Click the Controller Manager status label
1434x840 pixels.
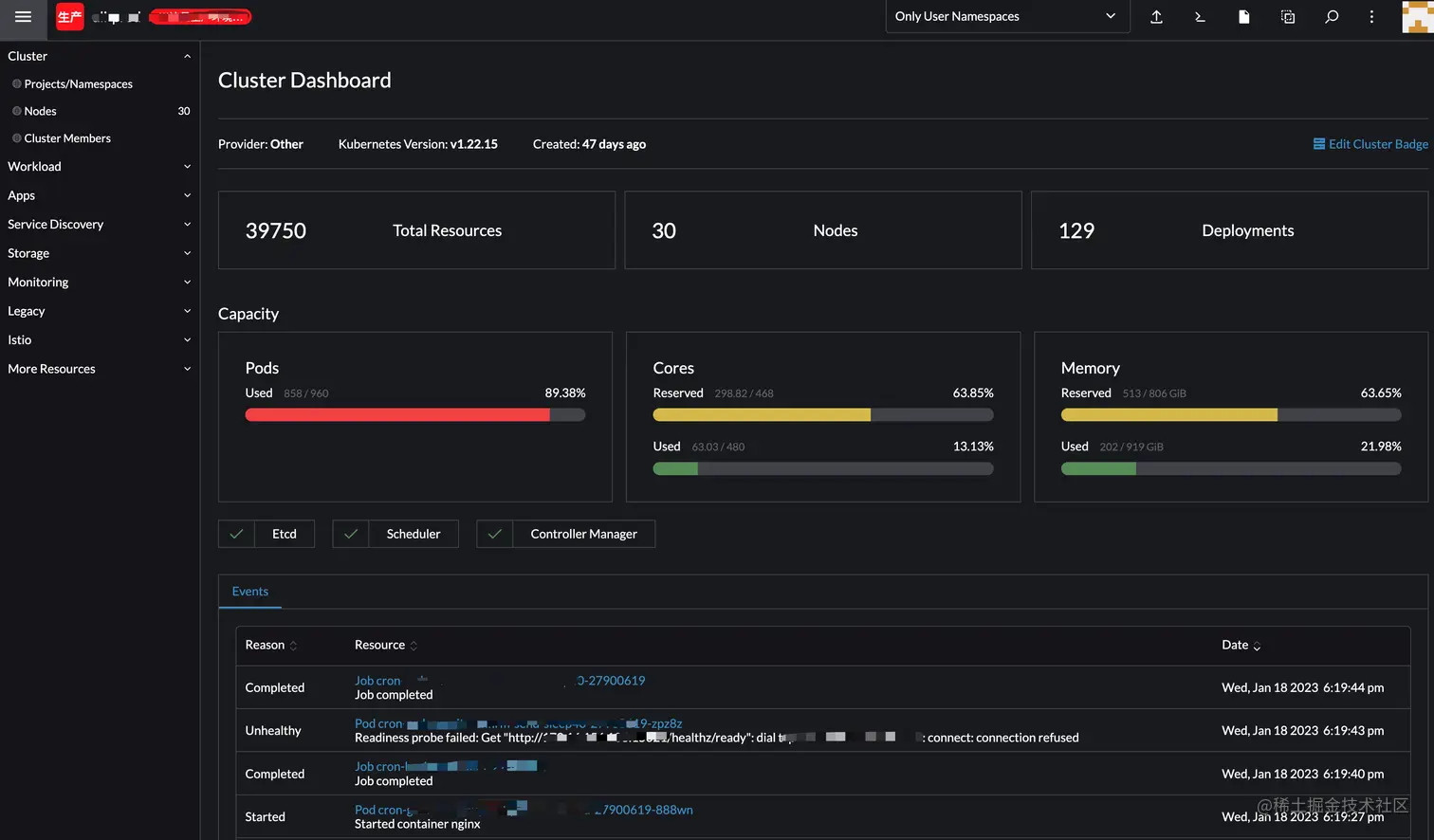tap(584, 534)
